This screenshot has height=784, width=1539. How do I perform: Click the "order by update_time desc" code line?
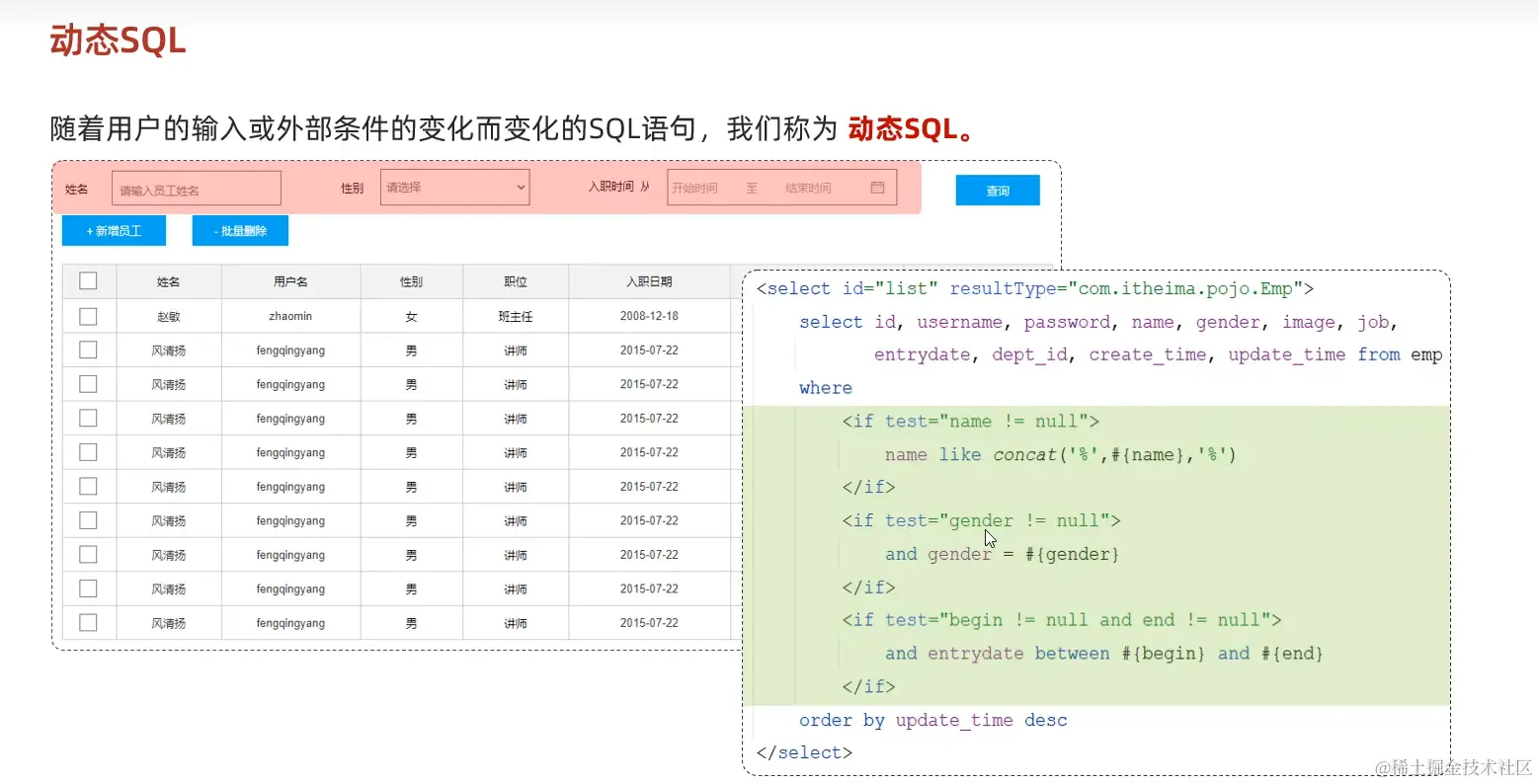pyautogui.click(x=933, y=720)
